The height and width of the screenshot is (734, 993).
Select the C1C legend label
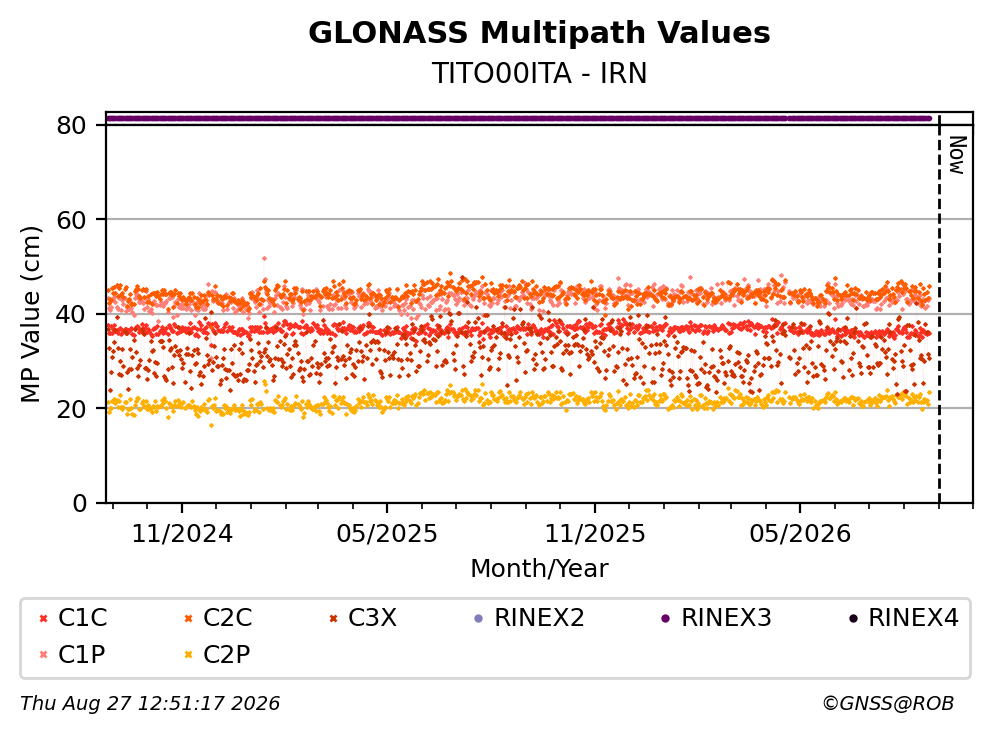click(82, 618)
